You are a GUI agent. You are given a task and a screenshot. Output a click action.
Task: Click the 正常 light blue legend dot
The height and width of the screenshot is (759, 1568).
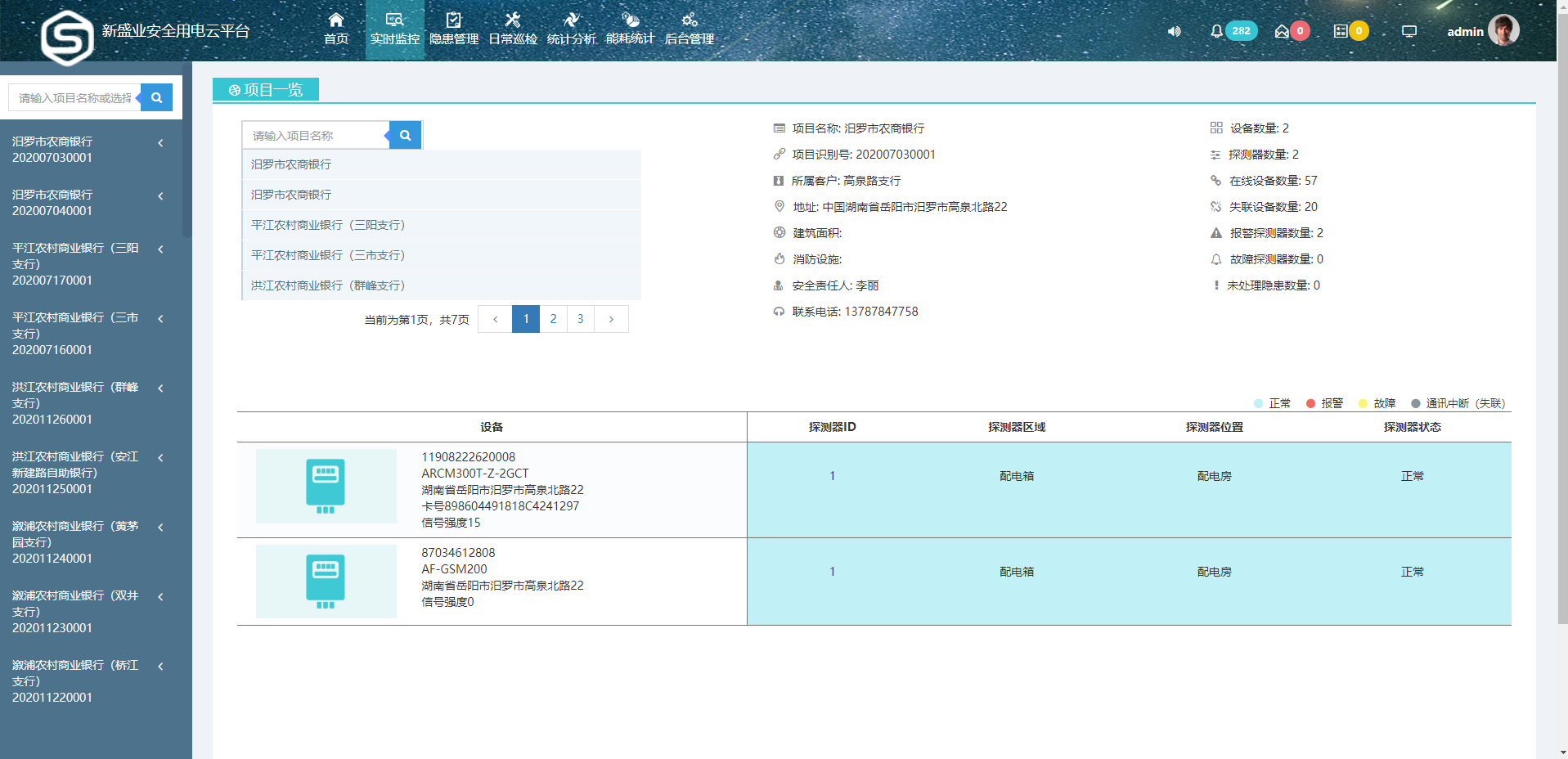[x=1258, y=403]
